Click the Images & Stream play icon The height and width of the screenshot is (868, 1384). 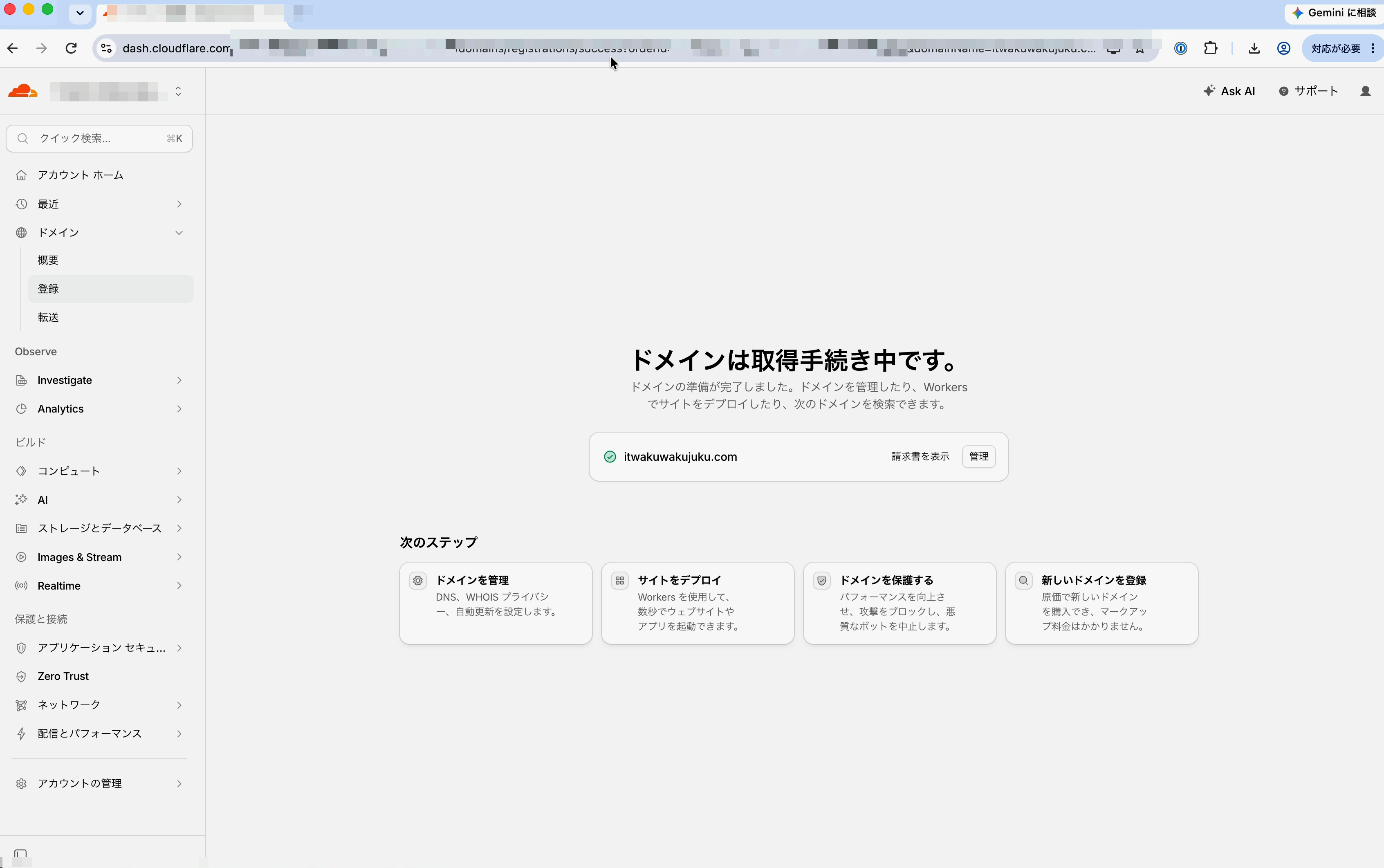21,557
